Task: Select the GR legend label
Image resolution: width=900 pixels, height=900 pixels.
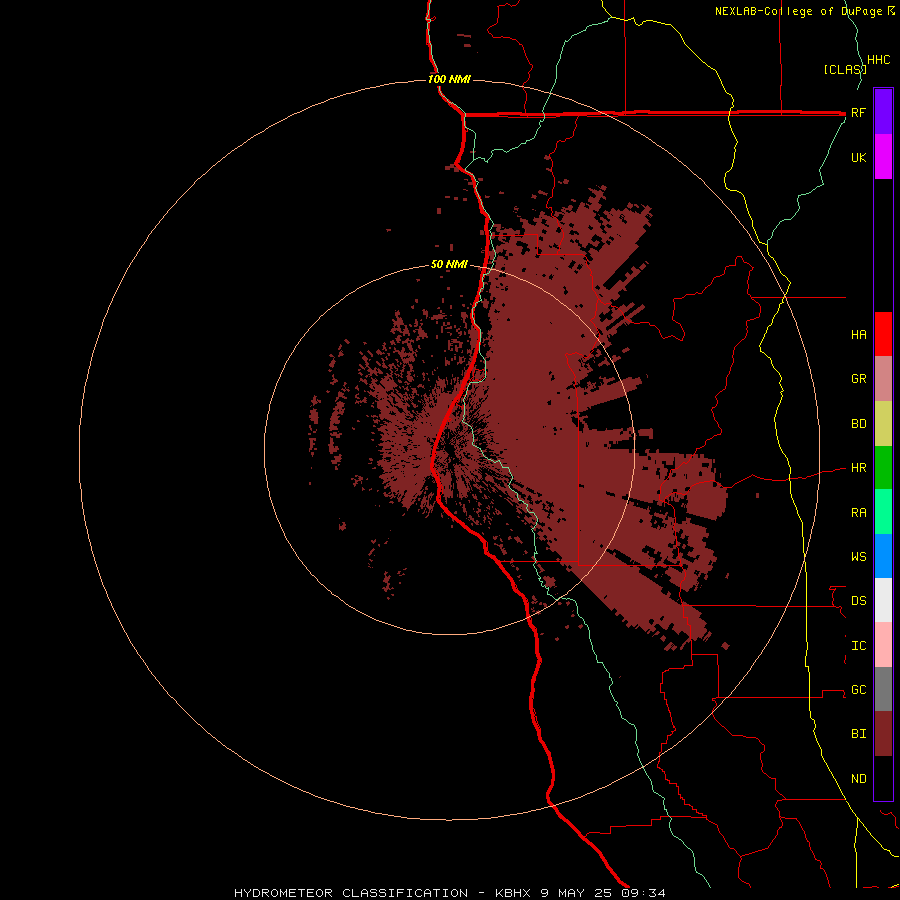Action: click(858, 379)
